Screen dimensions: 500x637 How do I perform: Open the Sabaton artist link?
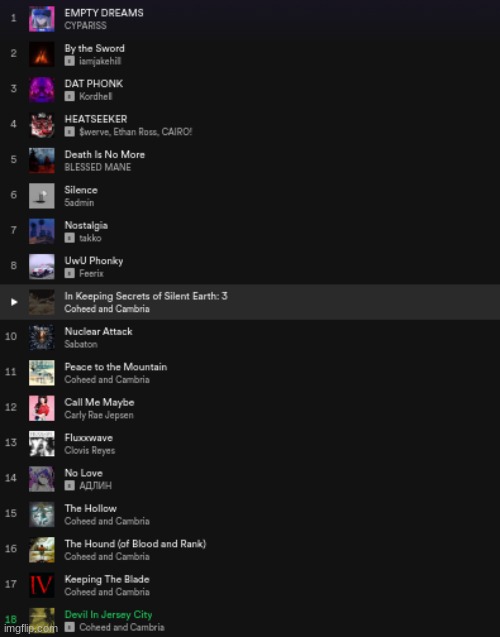click(x=81, y=344)
